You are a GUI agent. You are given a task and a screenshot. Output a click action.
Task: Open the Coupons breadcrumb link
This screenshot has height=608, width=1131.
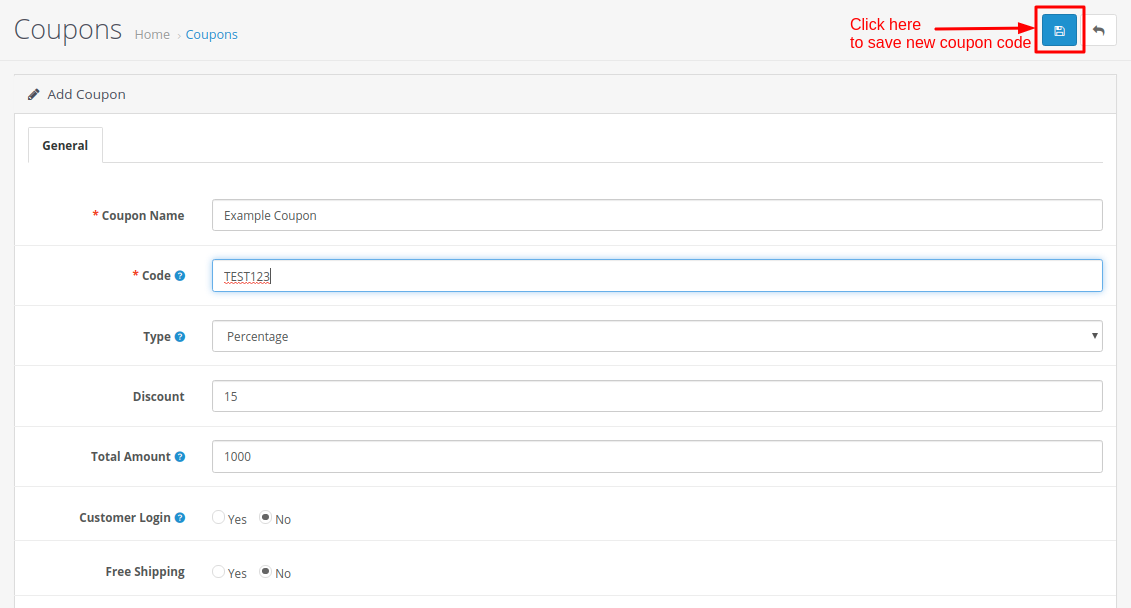point(211,35)
